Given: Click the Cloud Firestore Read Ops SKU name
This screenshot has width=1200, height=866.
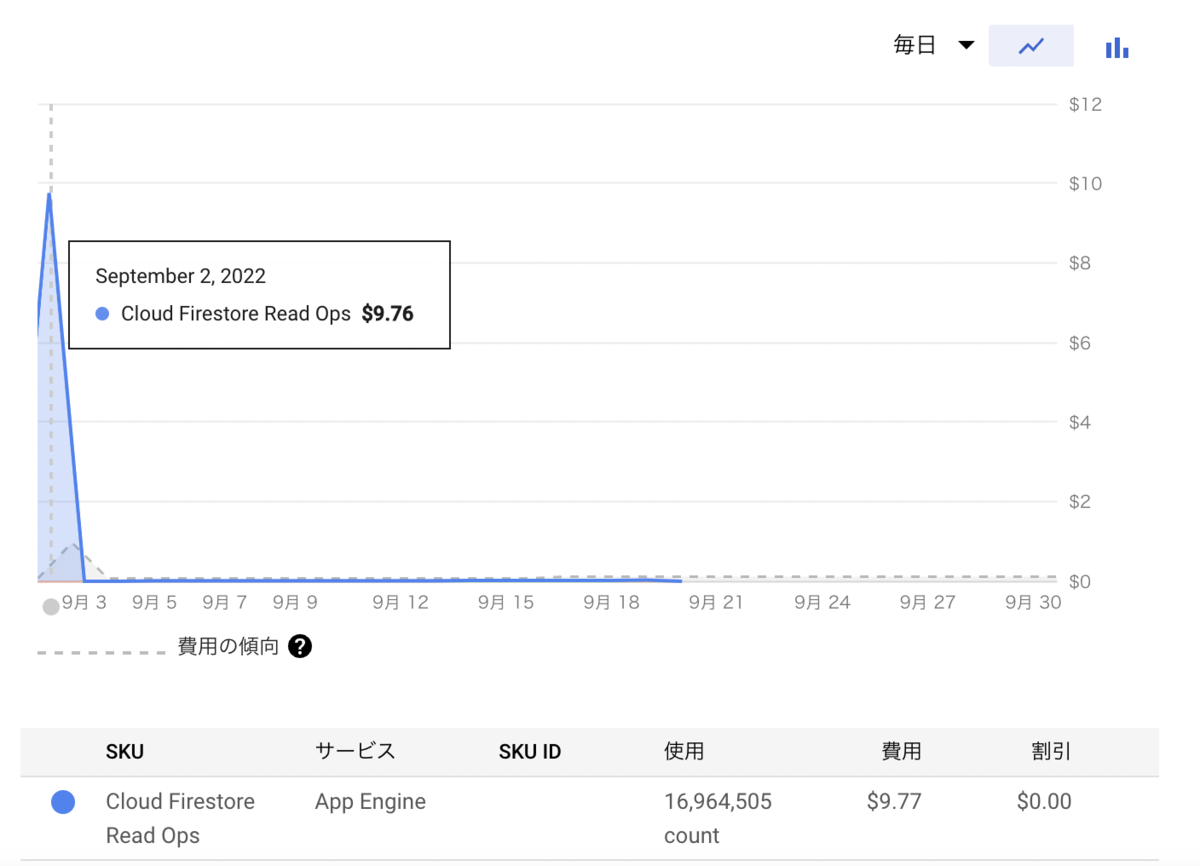Looking at the screenshot, I should tap(180, 818).
